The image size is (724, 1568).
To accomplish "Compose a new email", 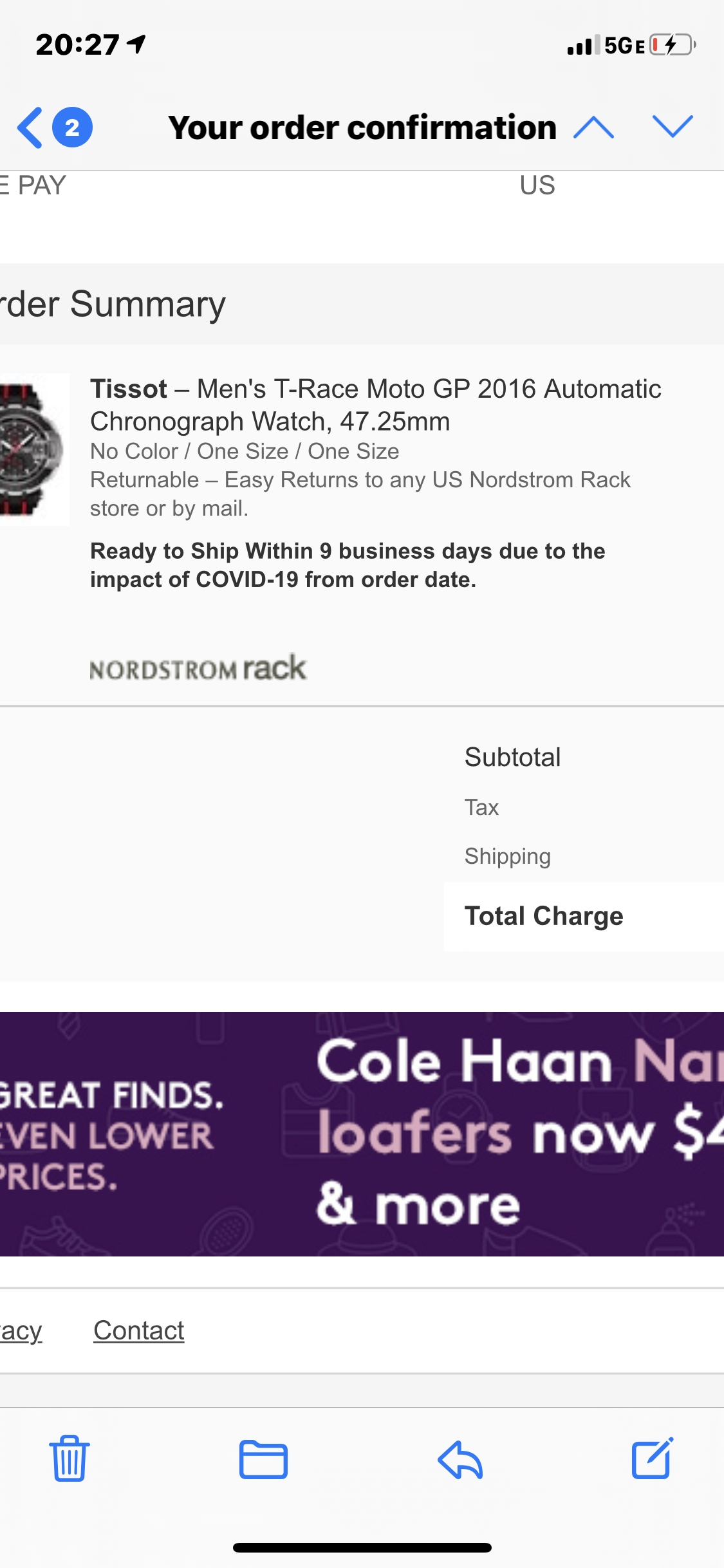I will 652,1459.
